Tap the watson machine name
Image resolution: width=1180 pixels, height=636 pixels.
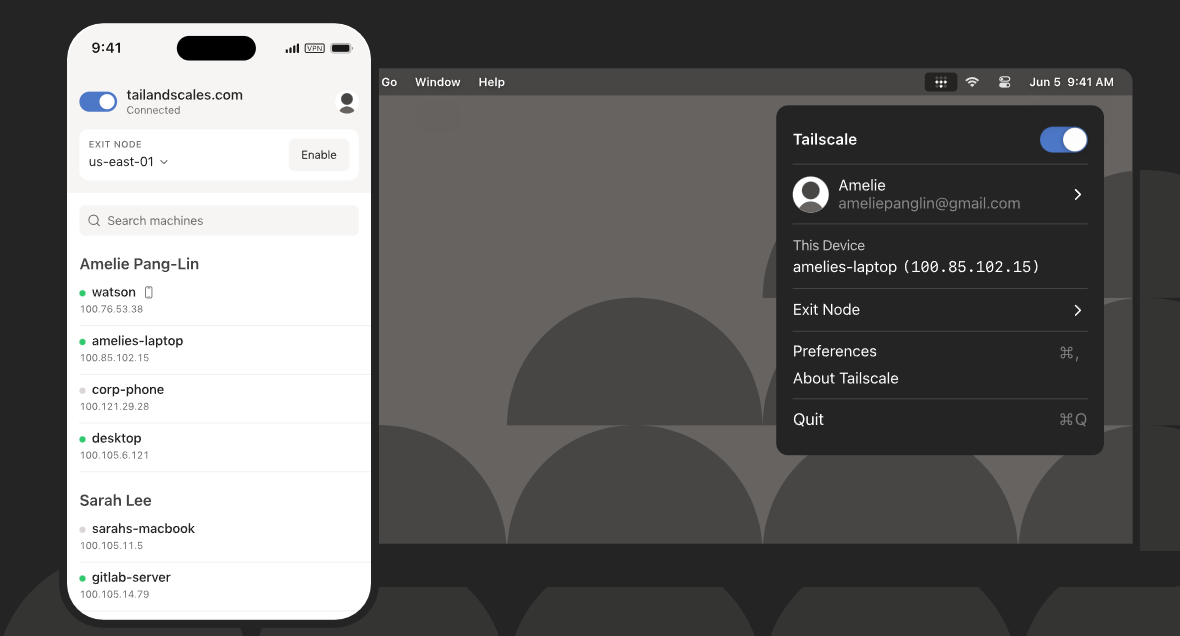coord(114,292)
